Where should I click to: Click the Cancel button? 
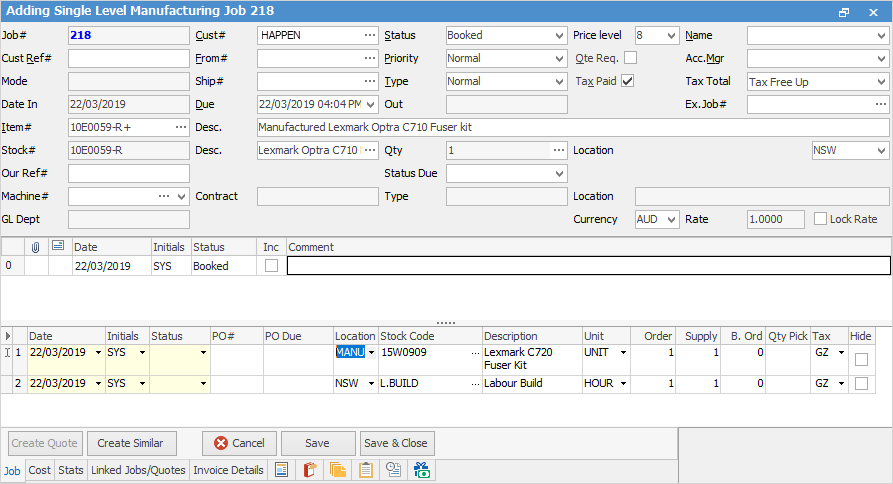tap(239, 443)
